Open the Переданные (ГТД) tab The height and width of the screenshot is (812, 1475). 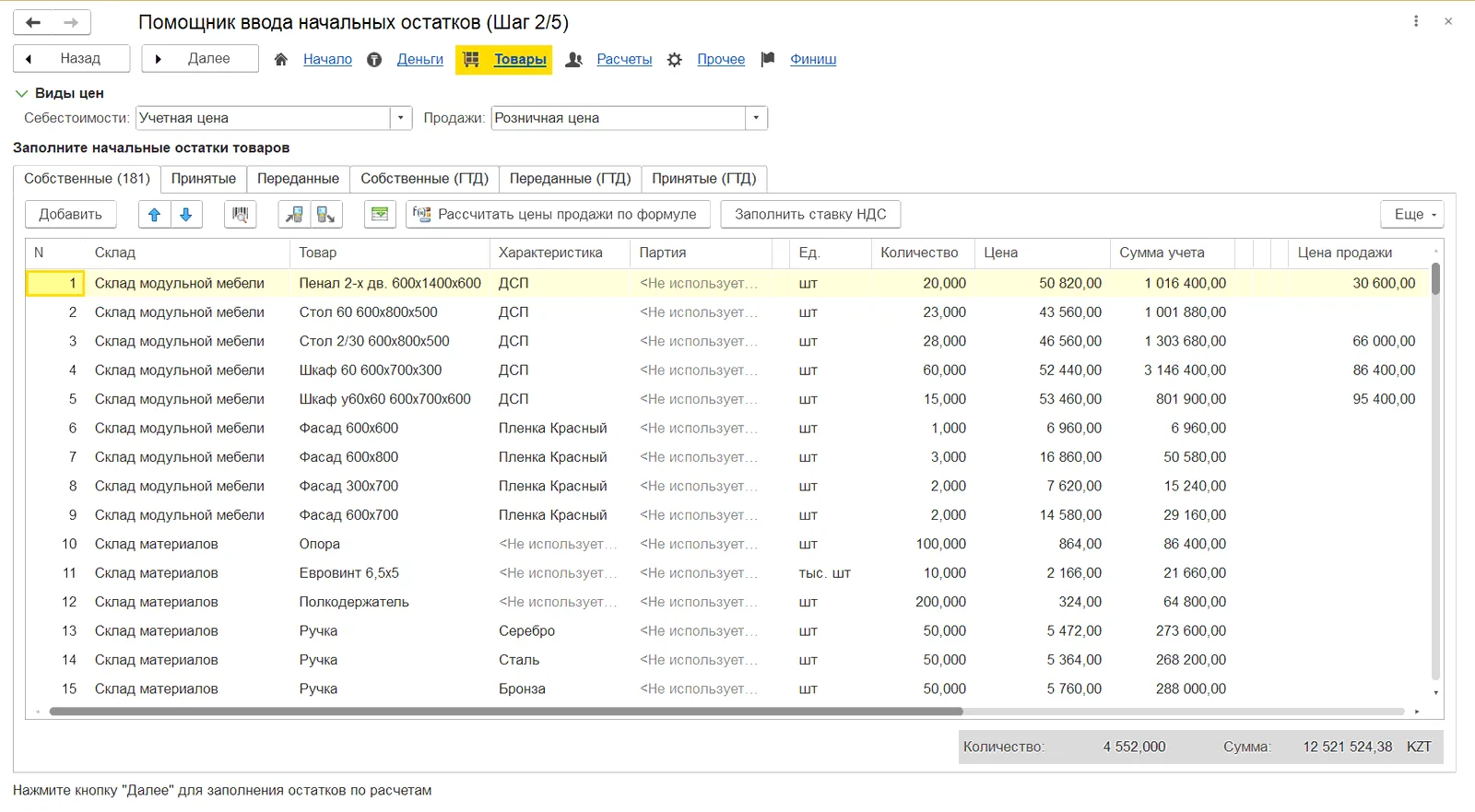coord(570,179)
